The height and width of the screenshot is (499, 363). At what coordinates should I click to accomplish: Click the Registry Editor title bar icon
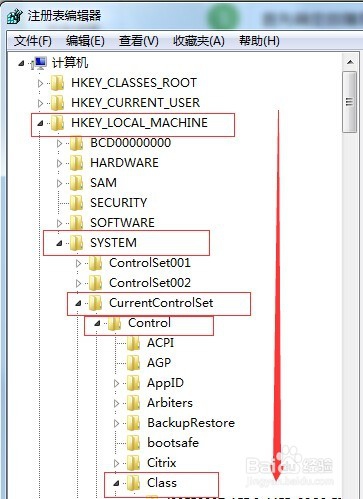tap(15, 16)
